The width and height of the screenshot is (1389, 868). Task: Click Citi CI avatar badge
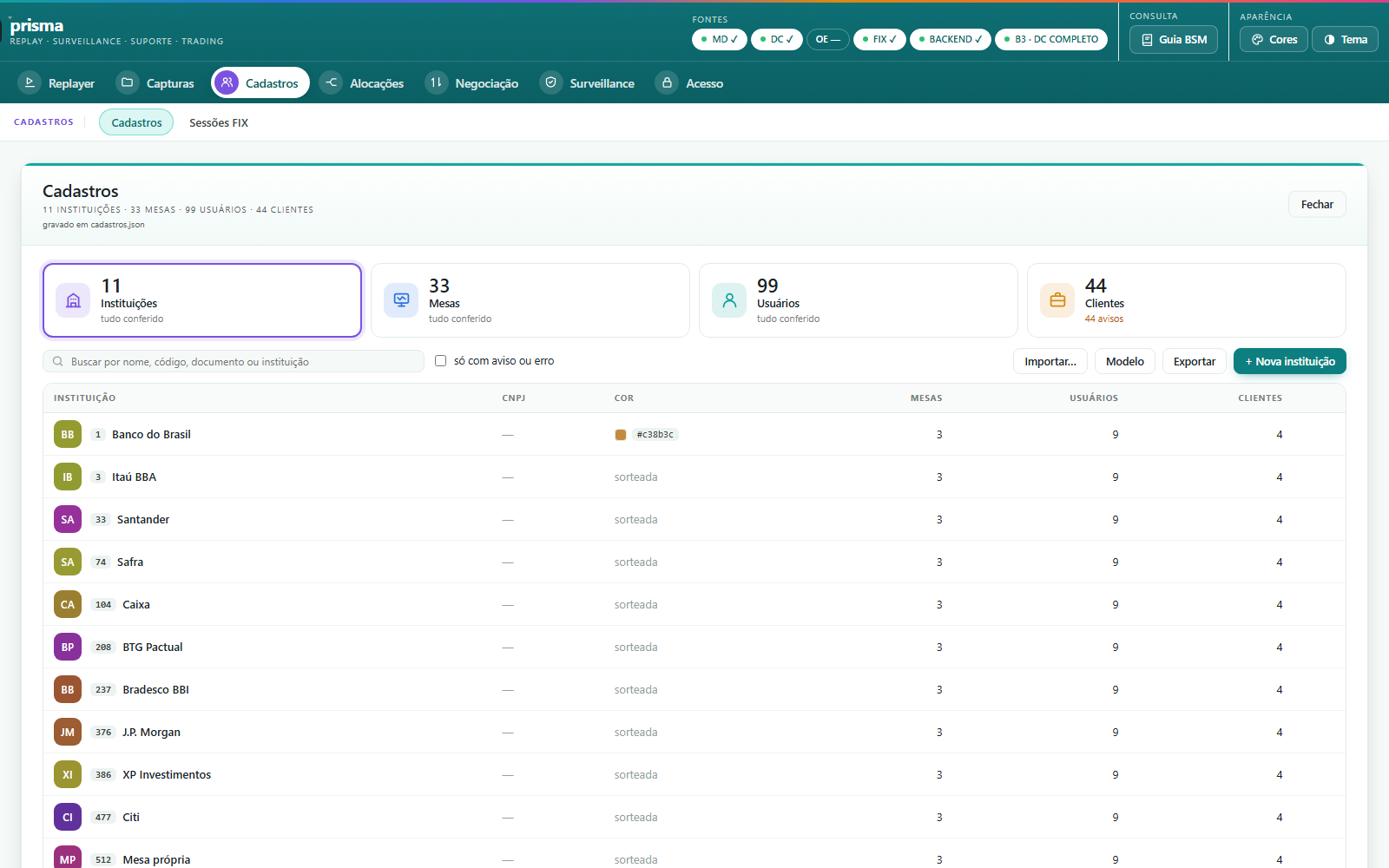pos(68,817)
